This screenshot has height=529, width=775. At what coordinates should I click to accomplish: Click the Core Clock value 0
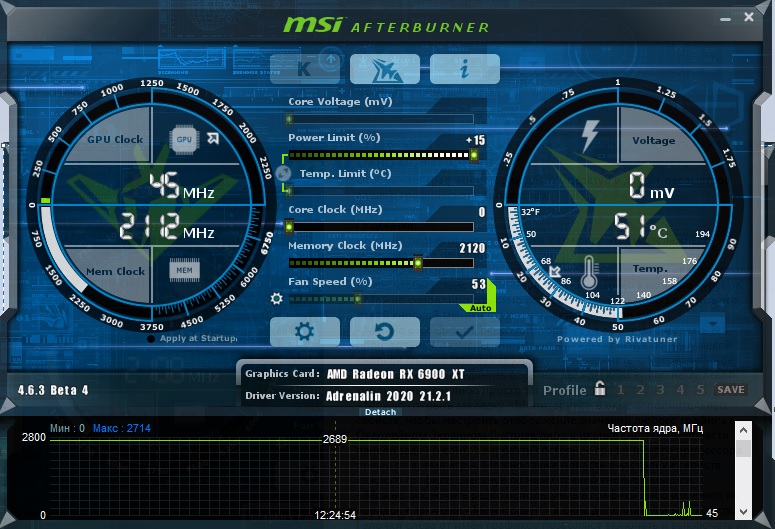click(x=482, y=213)
